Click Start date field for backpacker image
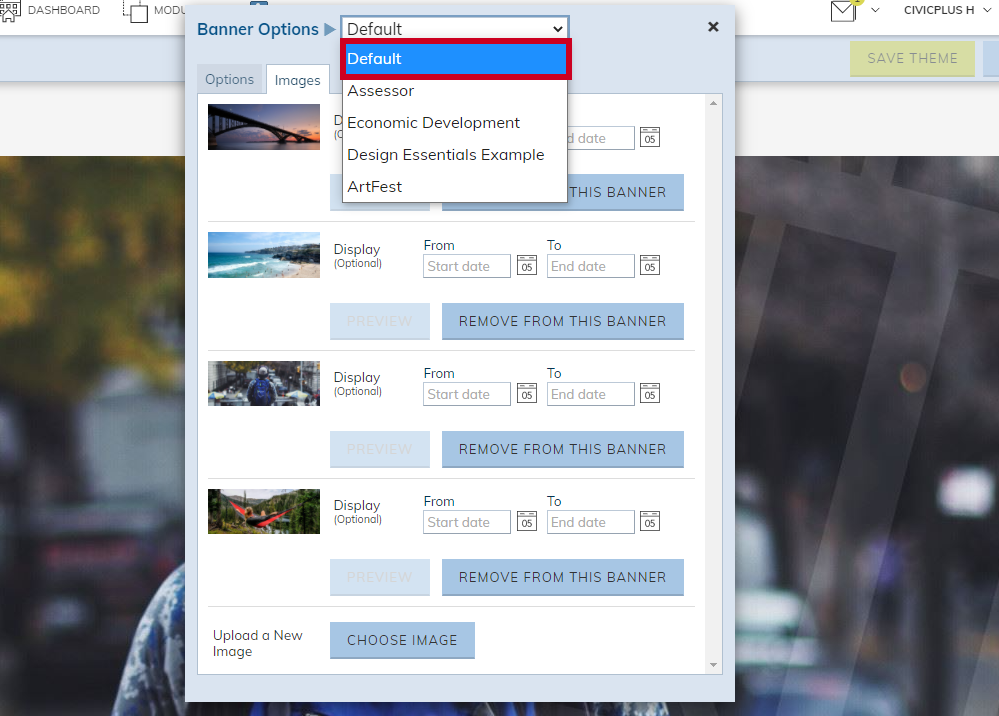Viewport: 999px width, 716px height. pos(466,394)
